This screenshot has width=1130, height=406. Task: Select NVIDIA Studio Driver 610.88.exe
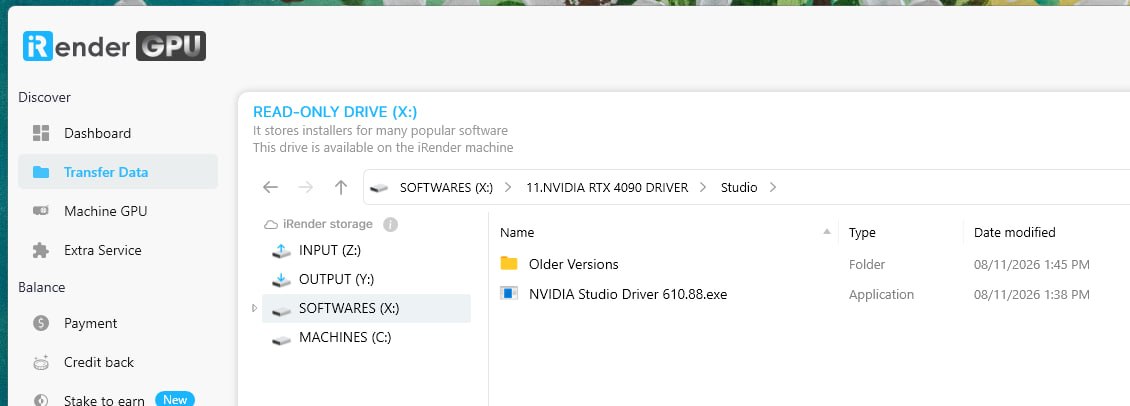pos(628,294)
